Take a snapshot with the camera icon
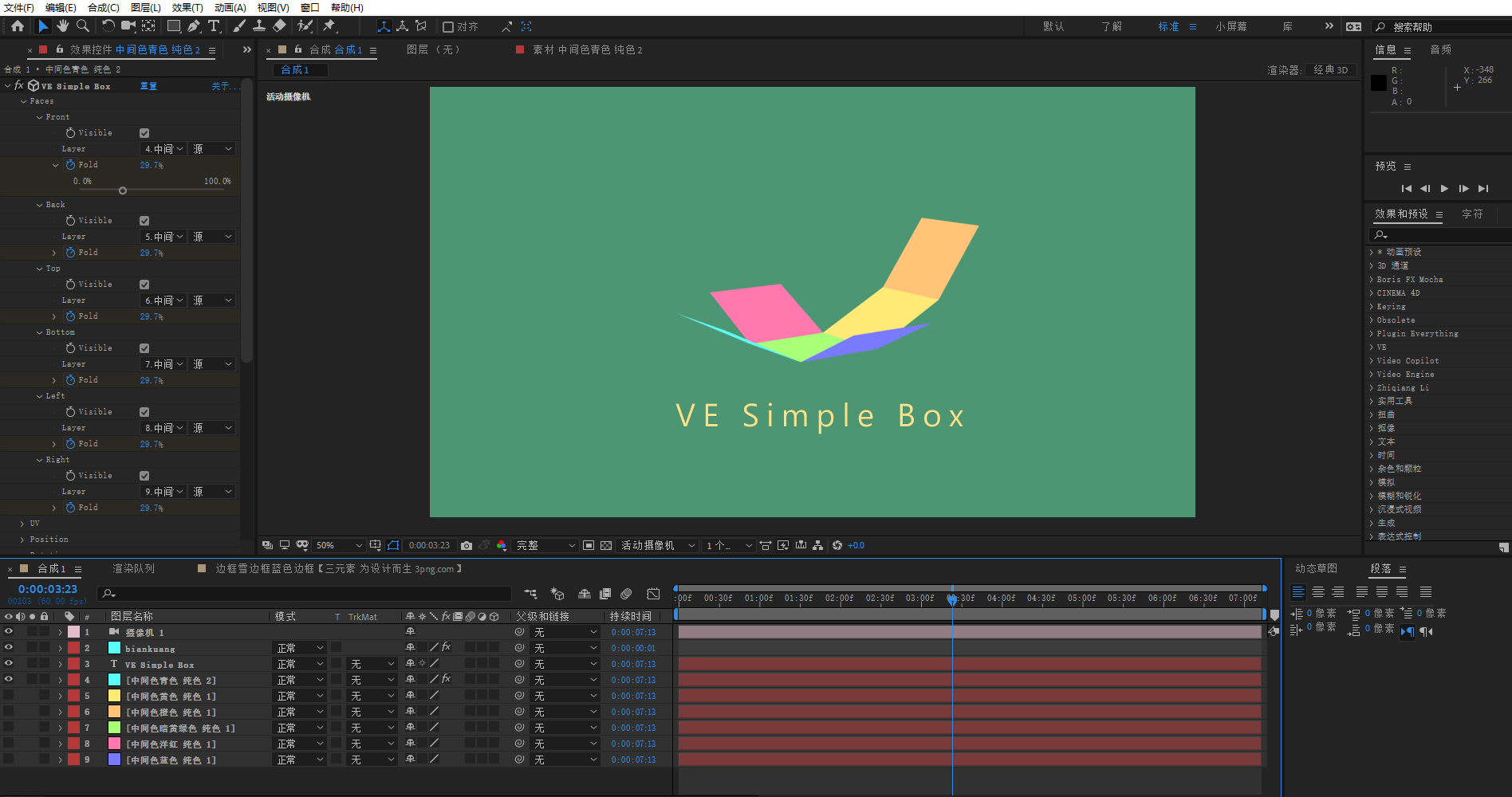Viewport: 1512px width, 797px height. pos(467,545)
